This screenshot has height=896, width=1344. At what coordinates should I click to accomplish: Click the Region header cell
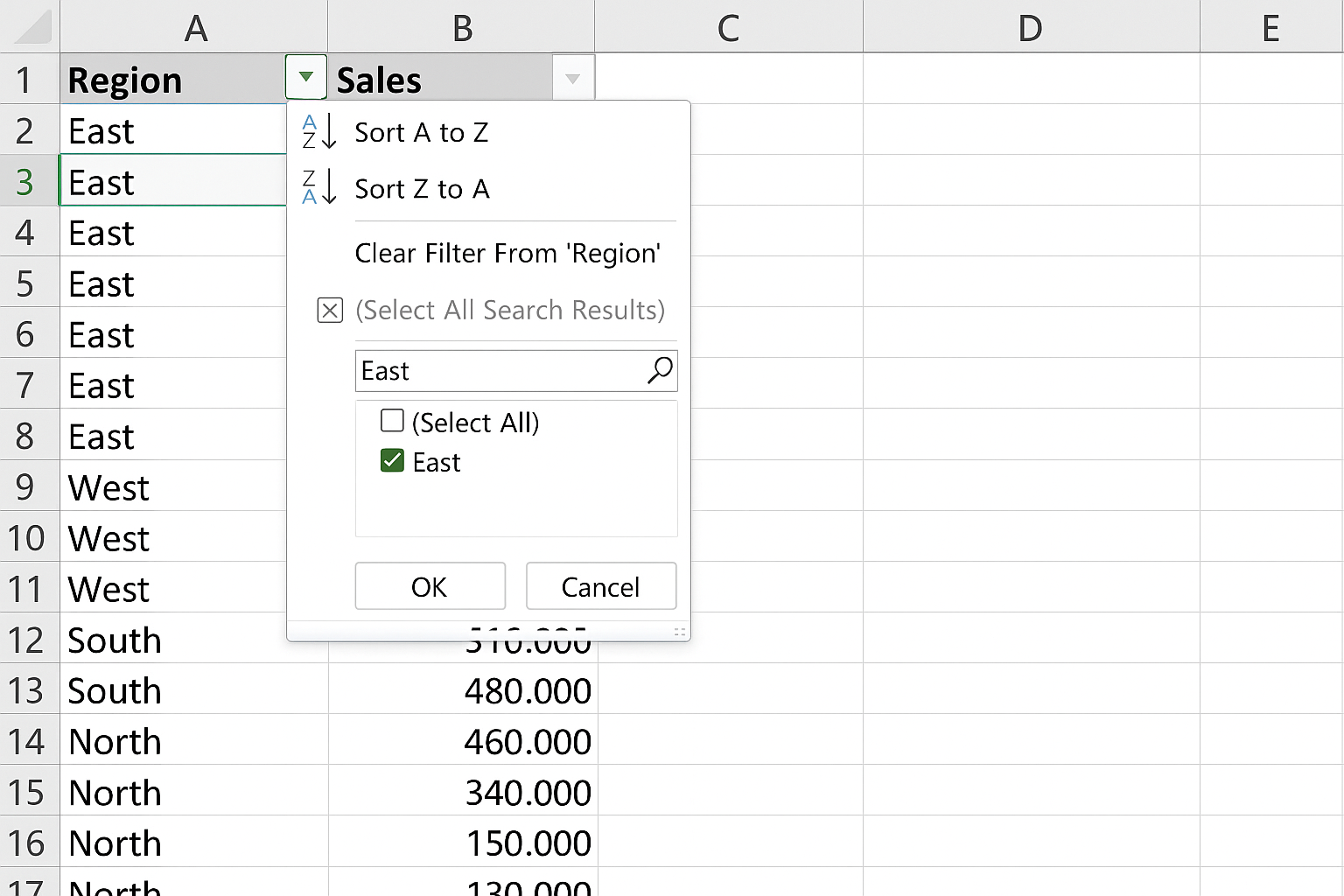(173, 80)
